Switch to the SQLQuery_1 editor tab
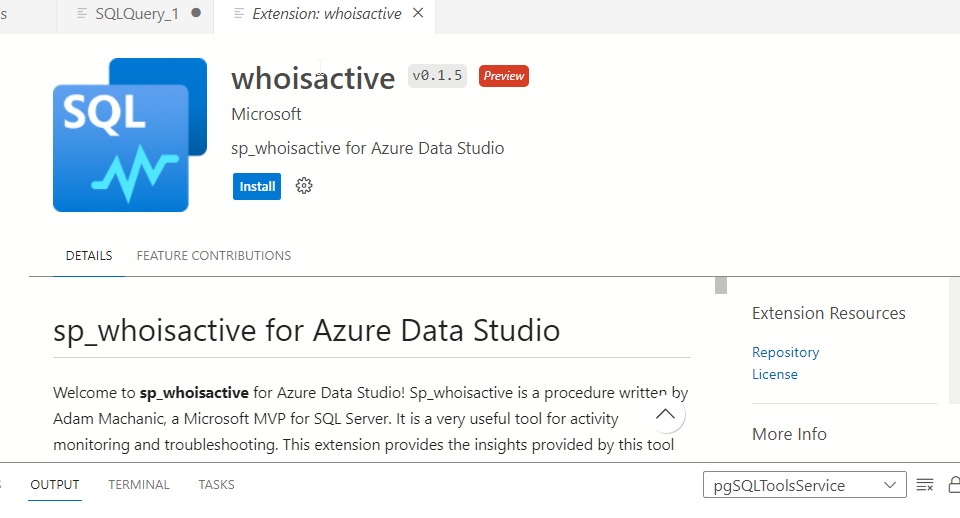The height and width of the screenshot is (518, 960). (x=133, y=14)
